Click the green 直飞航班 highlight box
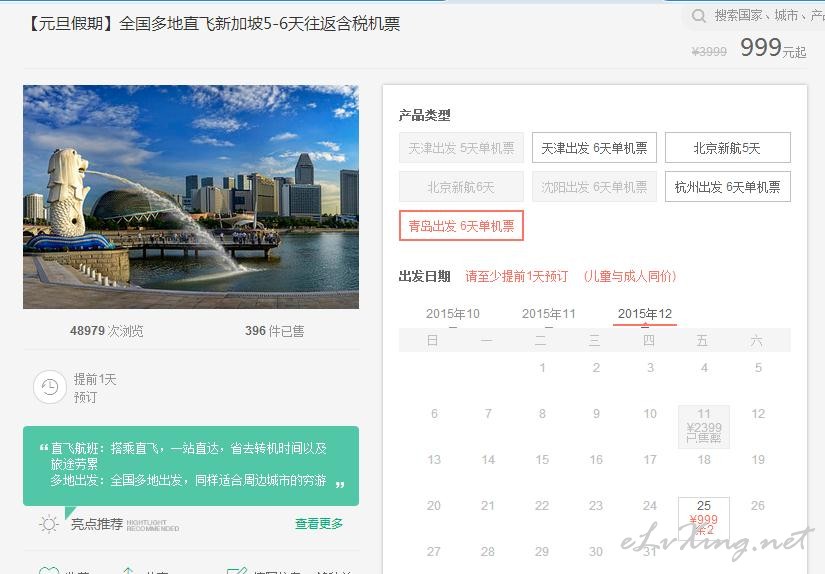The width and height of the screenshot is (825, 574). [x=191, y=466]
